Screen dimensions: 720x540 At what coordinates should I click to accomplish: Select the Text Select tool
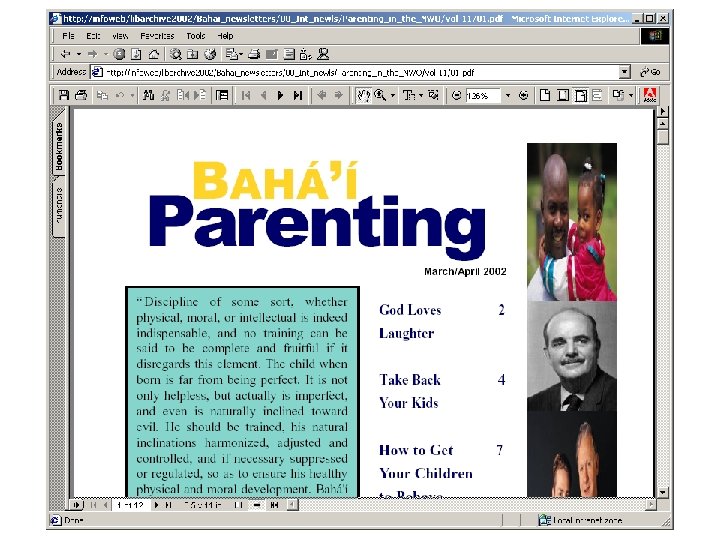pos(408,95)
